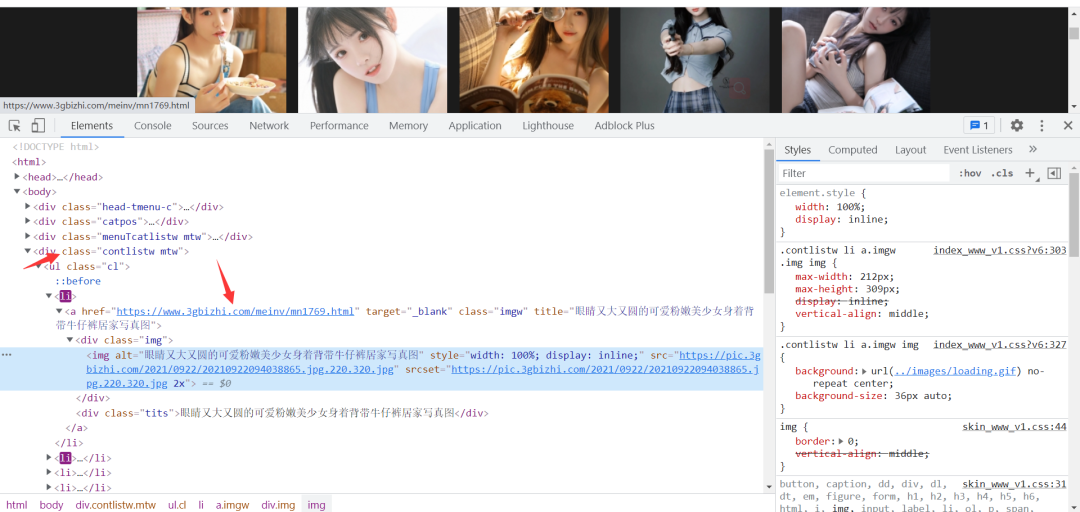Open index_www_v1.css?v6:303 source link

tap(999, 250)
